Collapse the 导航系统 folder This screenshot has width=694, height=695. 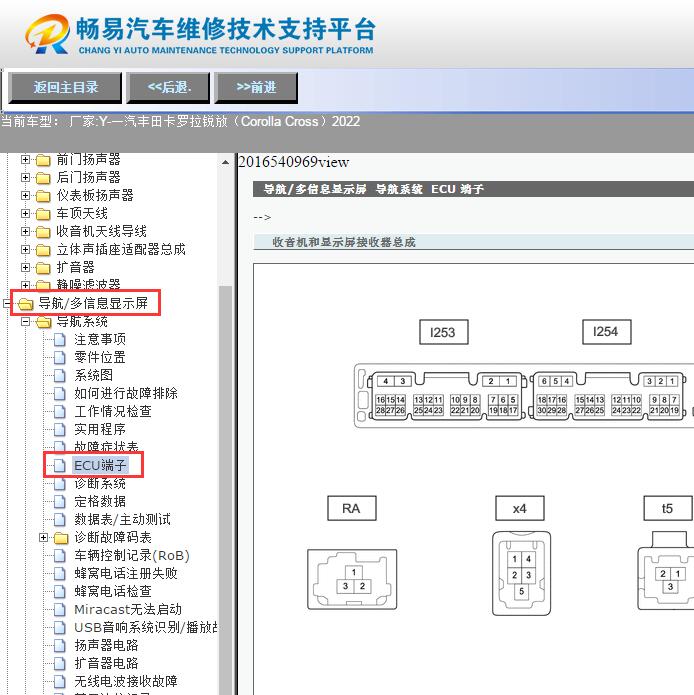(25, 321)
